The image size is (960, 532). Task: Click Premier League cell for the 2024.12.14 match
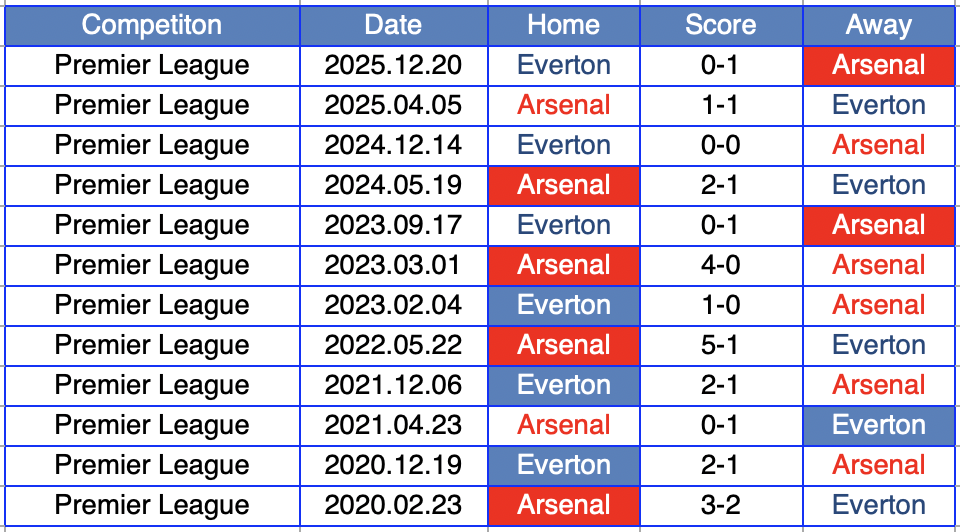[x=152, y=145]
